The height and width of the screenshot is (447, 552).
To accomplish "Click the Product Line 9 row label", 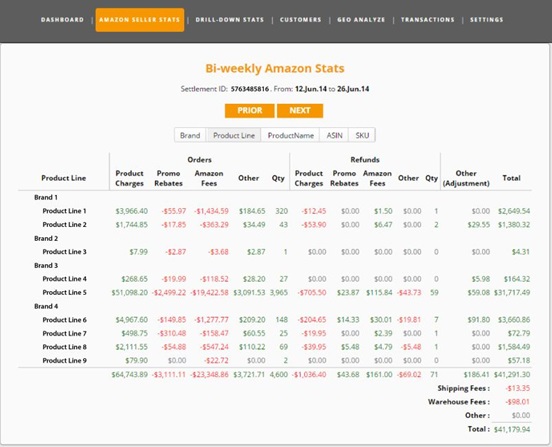I will pos(64,360).
